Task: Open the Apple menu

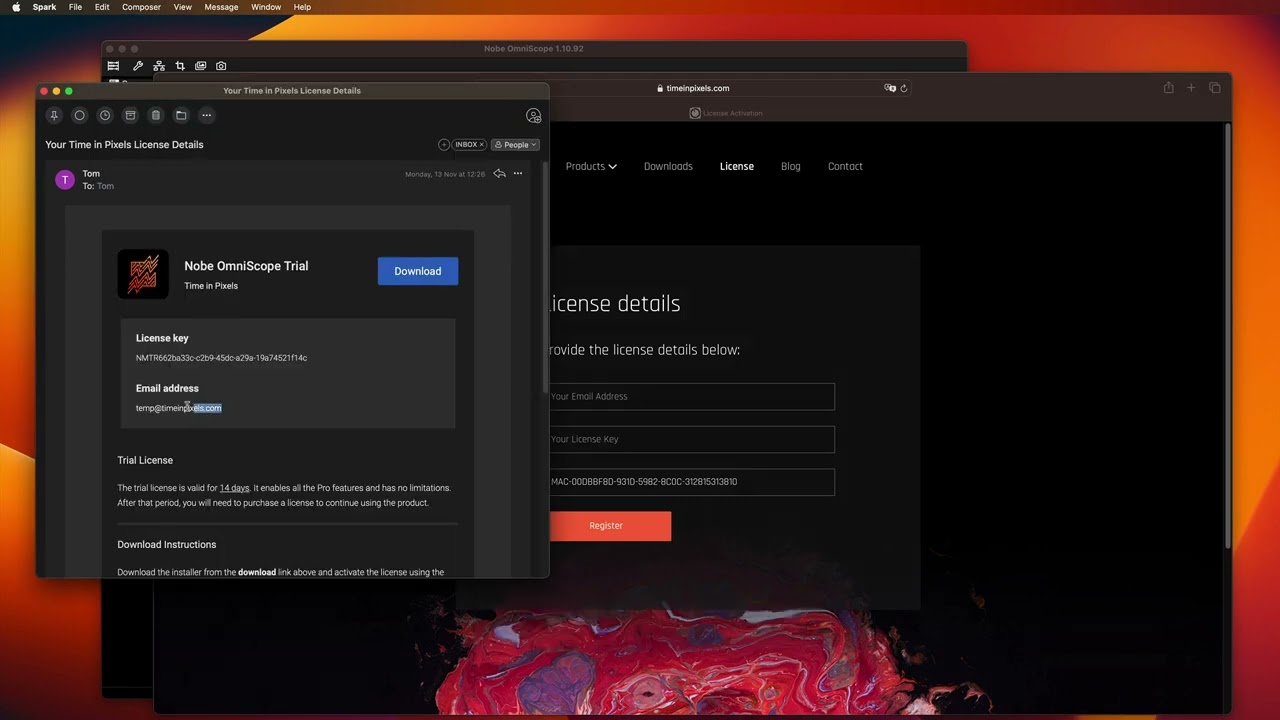Action: click(16, 7)
